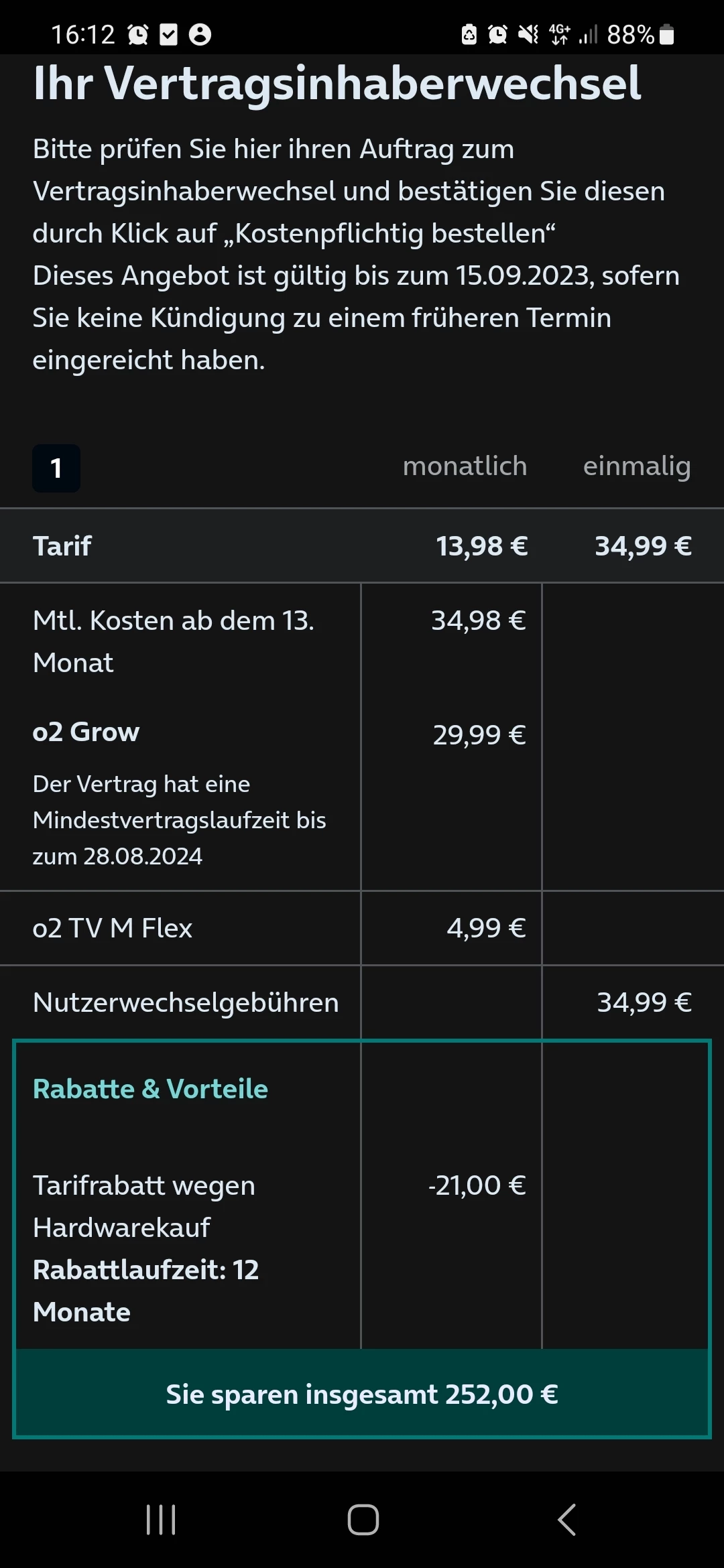This screenshot has width=724, height=1568.
Task: Tap the alarm icon next to the clock
Action: click(138, 34)
